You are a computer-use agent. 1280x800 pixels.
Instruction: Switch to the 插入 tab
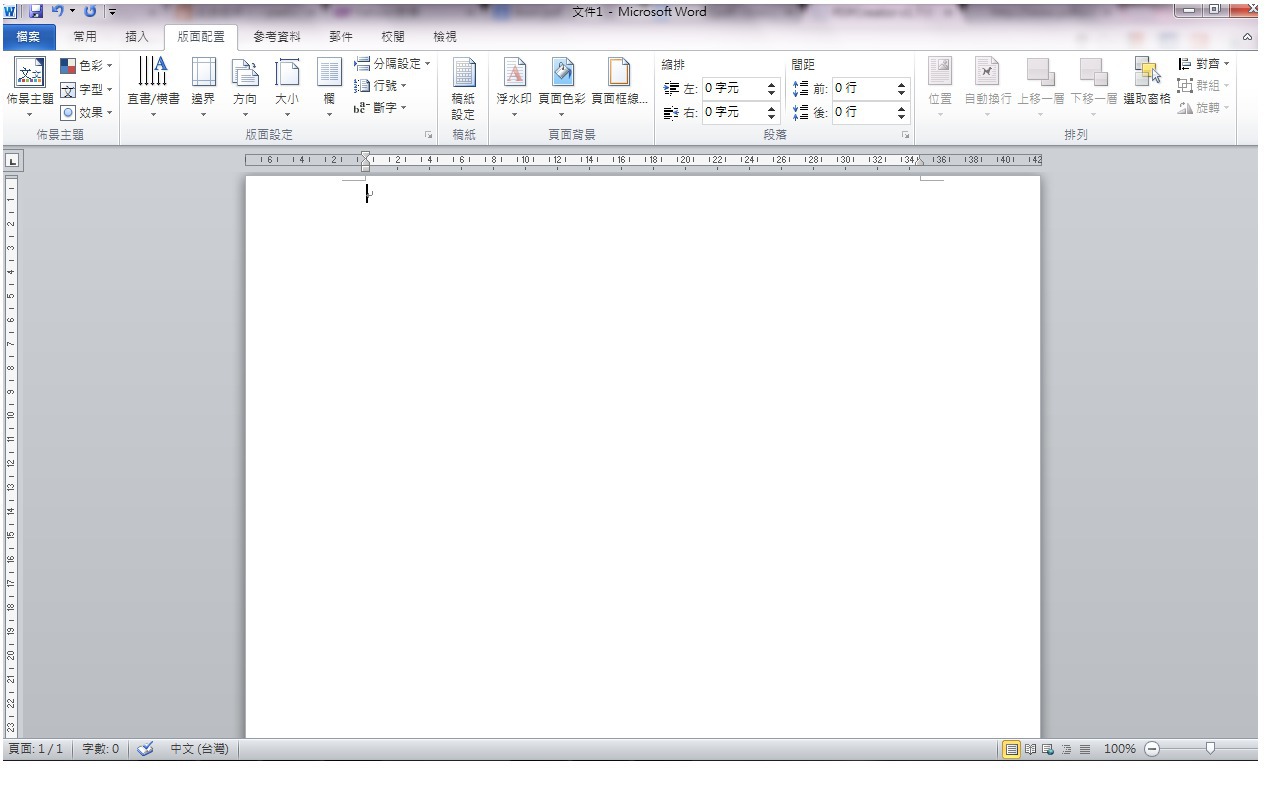pyautogui.click(x=137, y=37)
